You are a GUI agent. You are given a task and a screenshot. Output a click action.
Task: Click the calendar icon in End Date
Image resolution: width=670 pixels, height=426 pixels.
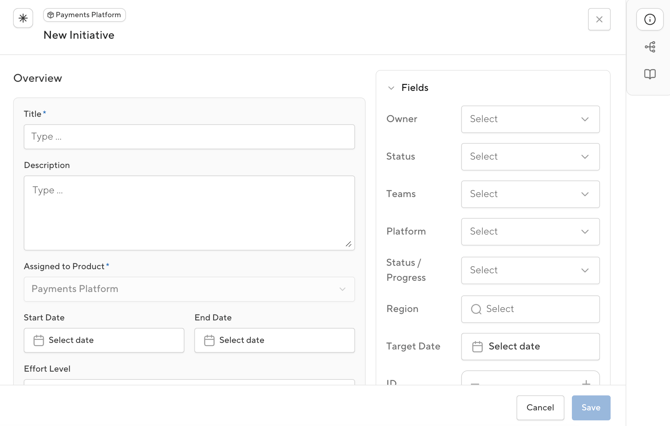pyautogui.click(x=209, y=341)
